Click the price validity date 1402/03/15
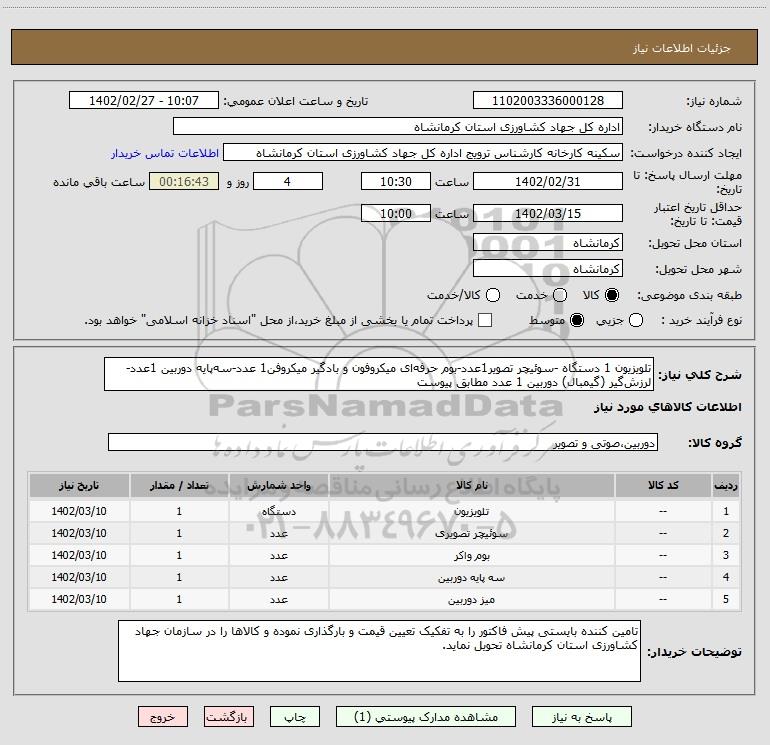This screenshot has height=745, width=770. coord(548,213)
